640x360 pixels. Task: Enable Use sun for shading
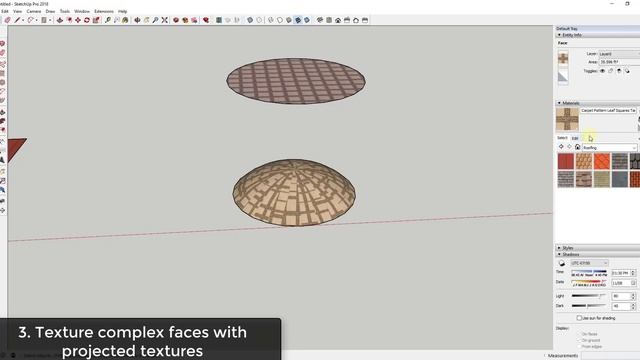[x=579, y=318]
